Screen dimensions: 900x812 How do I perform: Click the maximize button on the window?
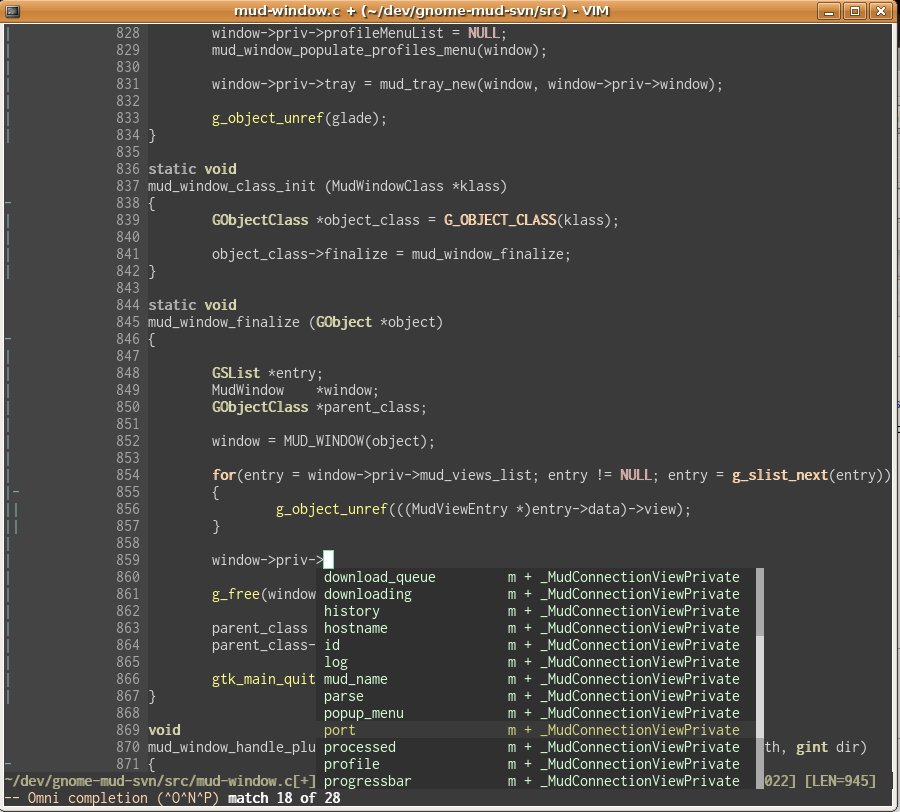(857, 11)
